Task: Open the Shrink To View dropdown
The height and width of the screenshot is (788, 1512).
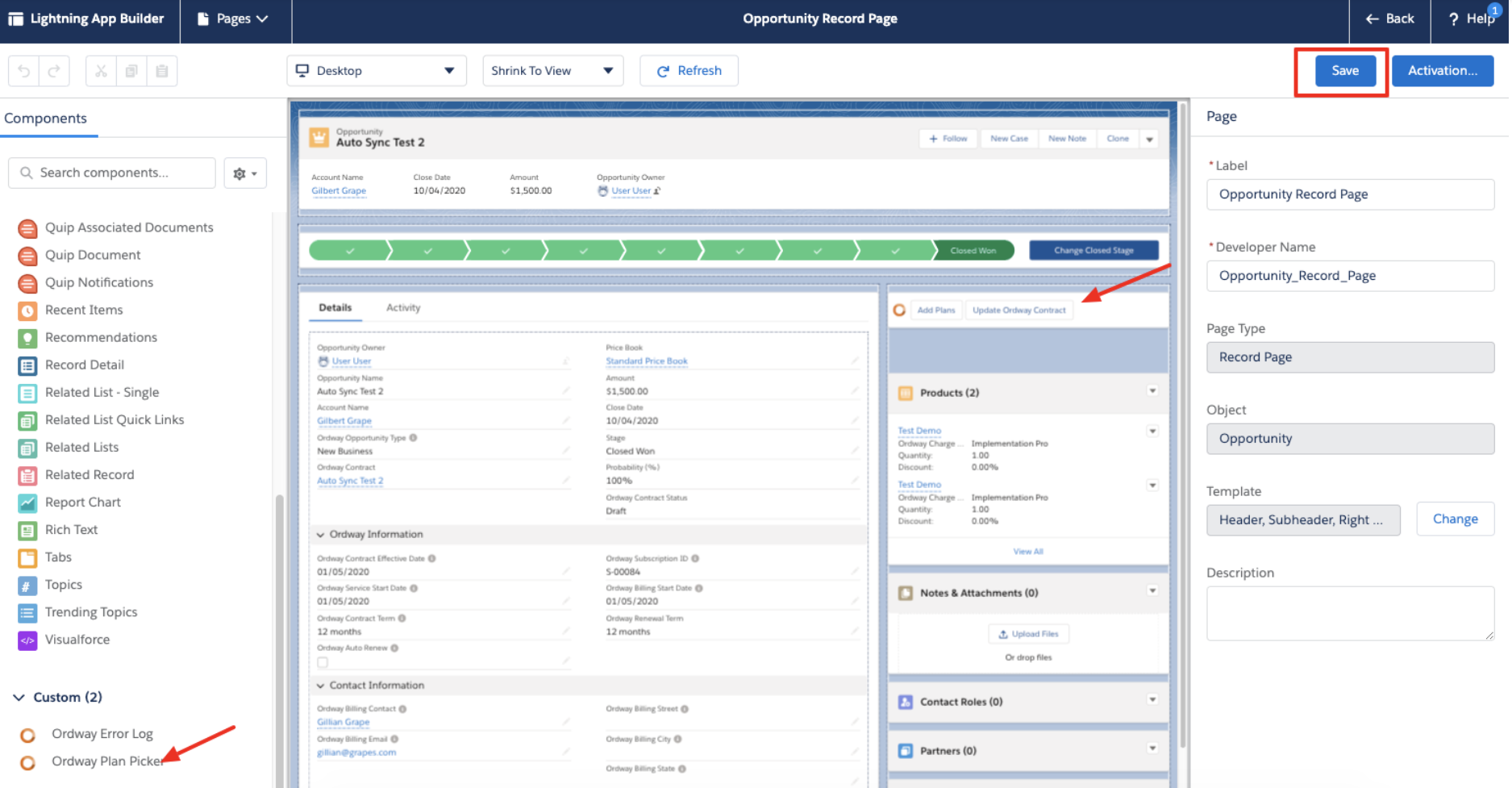Action: [x=553, y=71]
